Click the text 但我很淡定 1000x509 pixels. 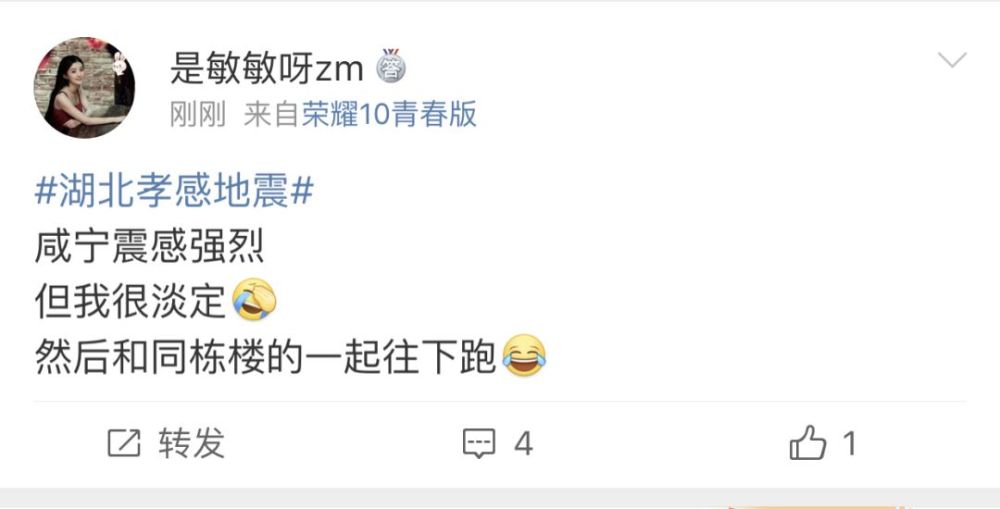(130, 301)
